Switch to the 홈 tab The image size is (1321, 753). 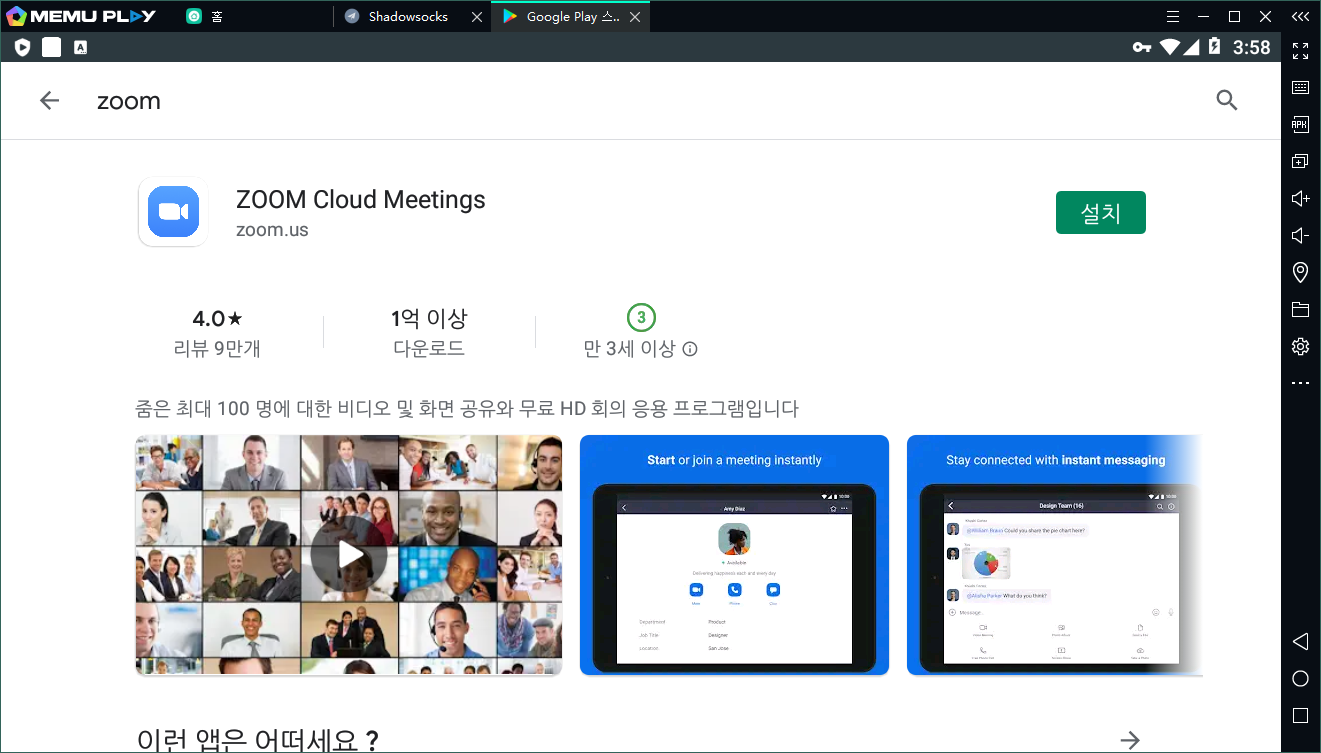click(x=216, y=17)
